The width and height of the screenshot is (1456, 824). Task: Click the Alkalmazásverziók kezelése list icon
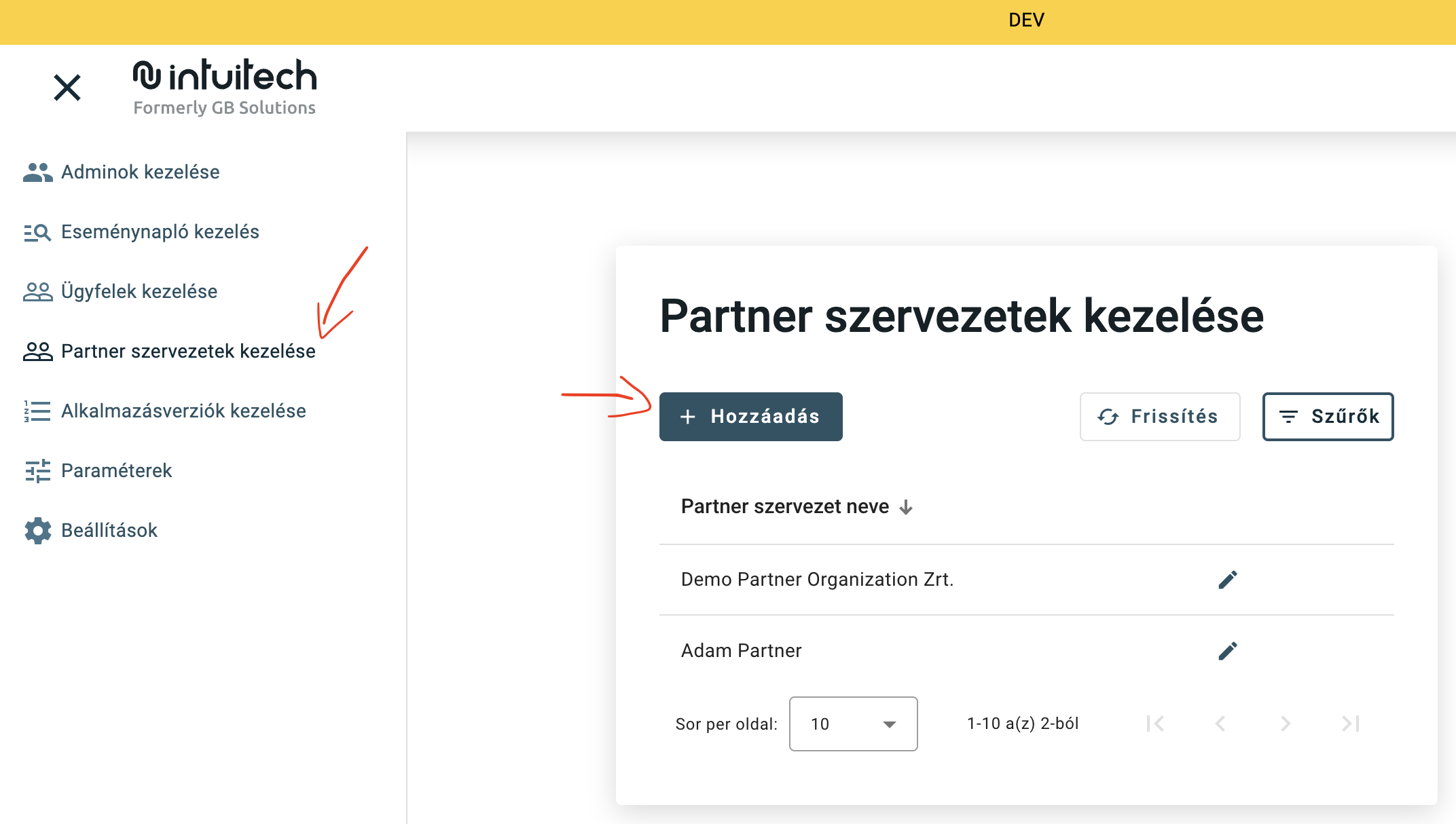coord(36,411)
